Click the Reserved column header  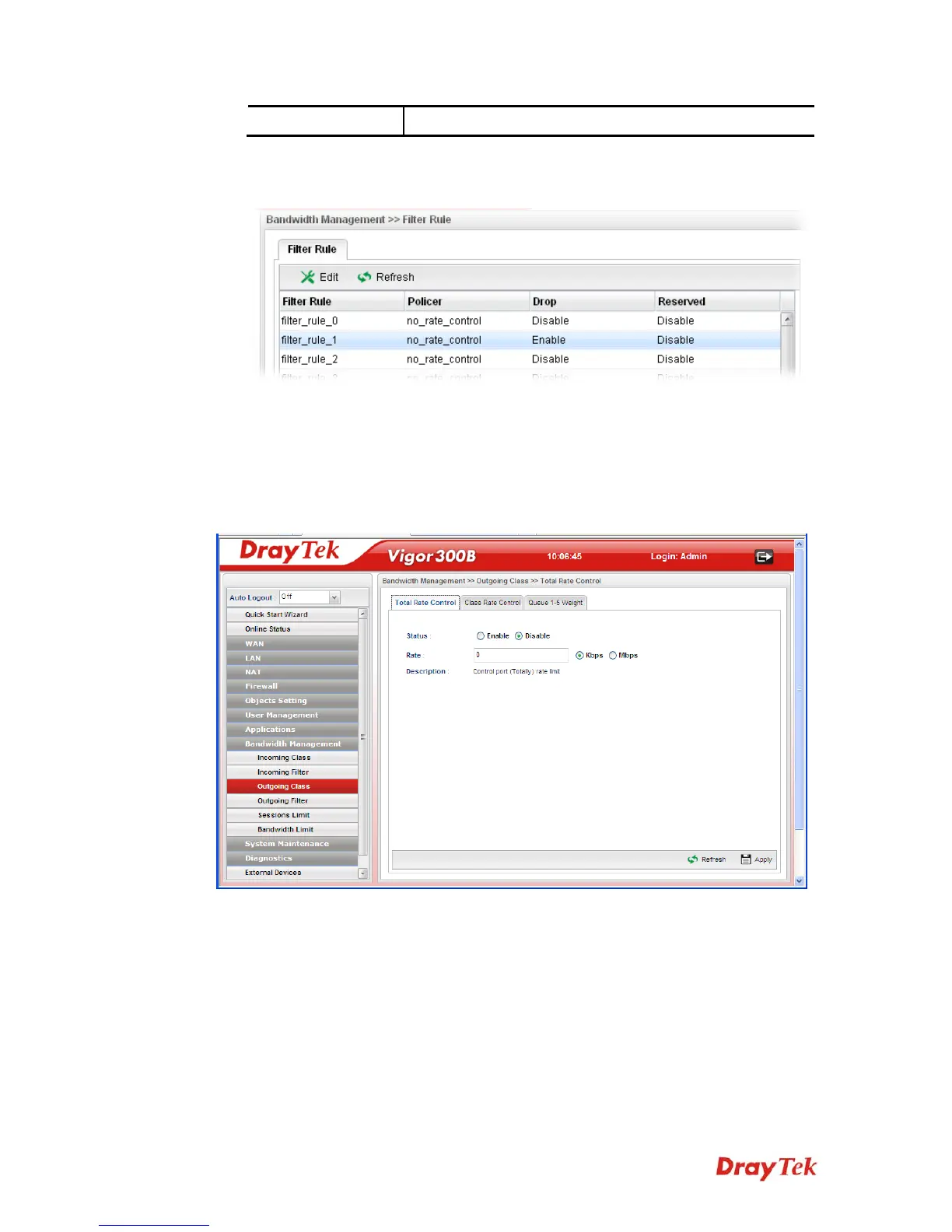pyautogui.click(x=718, y=302)
